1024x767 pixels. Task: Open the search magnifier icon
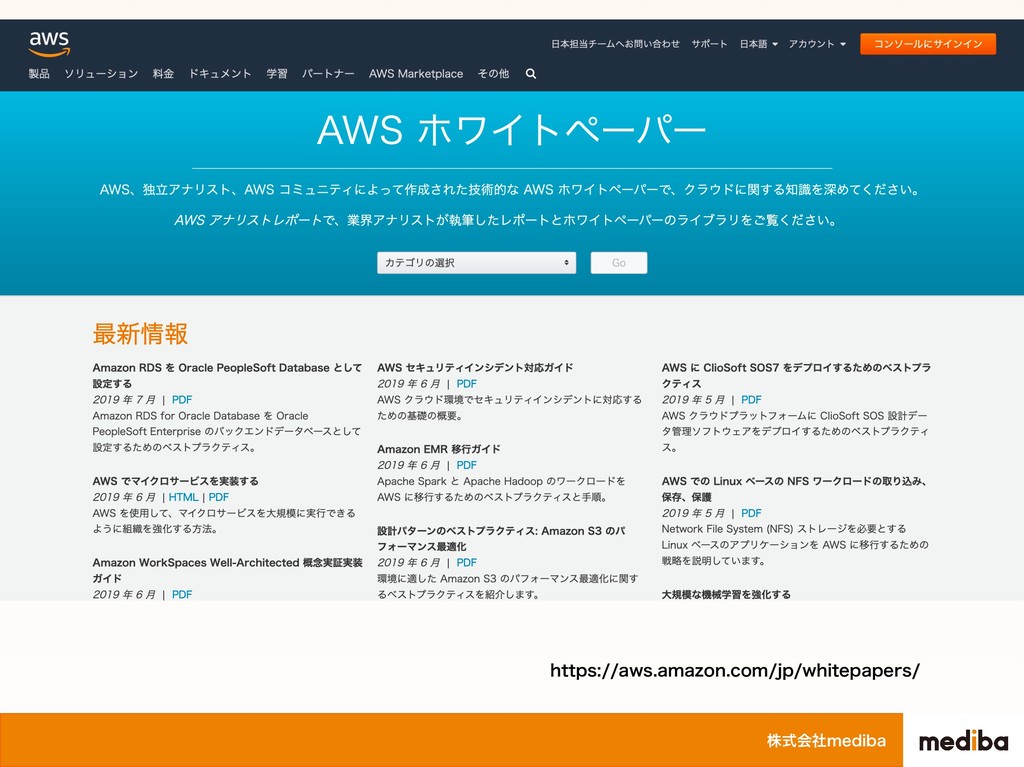[x=531, y=74]
